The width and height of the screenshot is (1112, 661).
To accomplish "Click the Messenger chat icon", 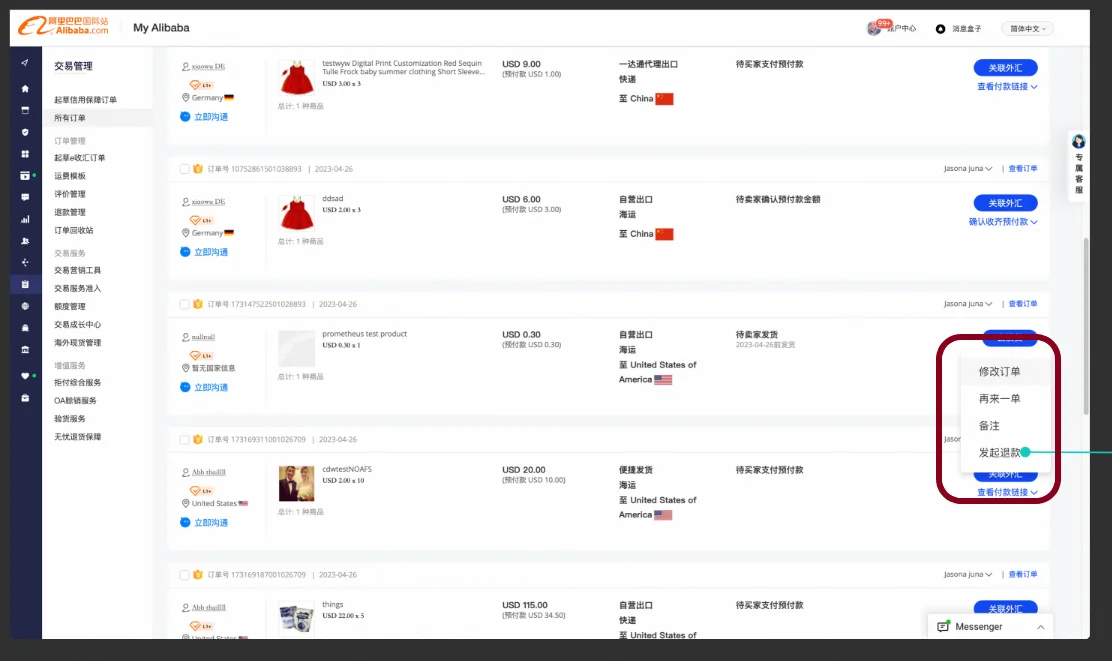I will [x=943, y=626].
